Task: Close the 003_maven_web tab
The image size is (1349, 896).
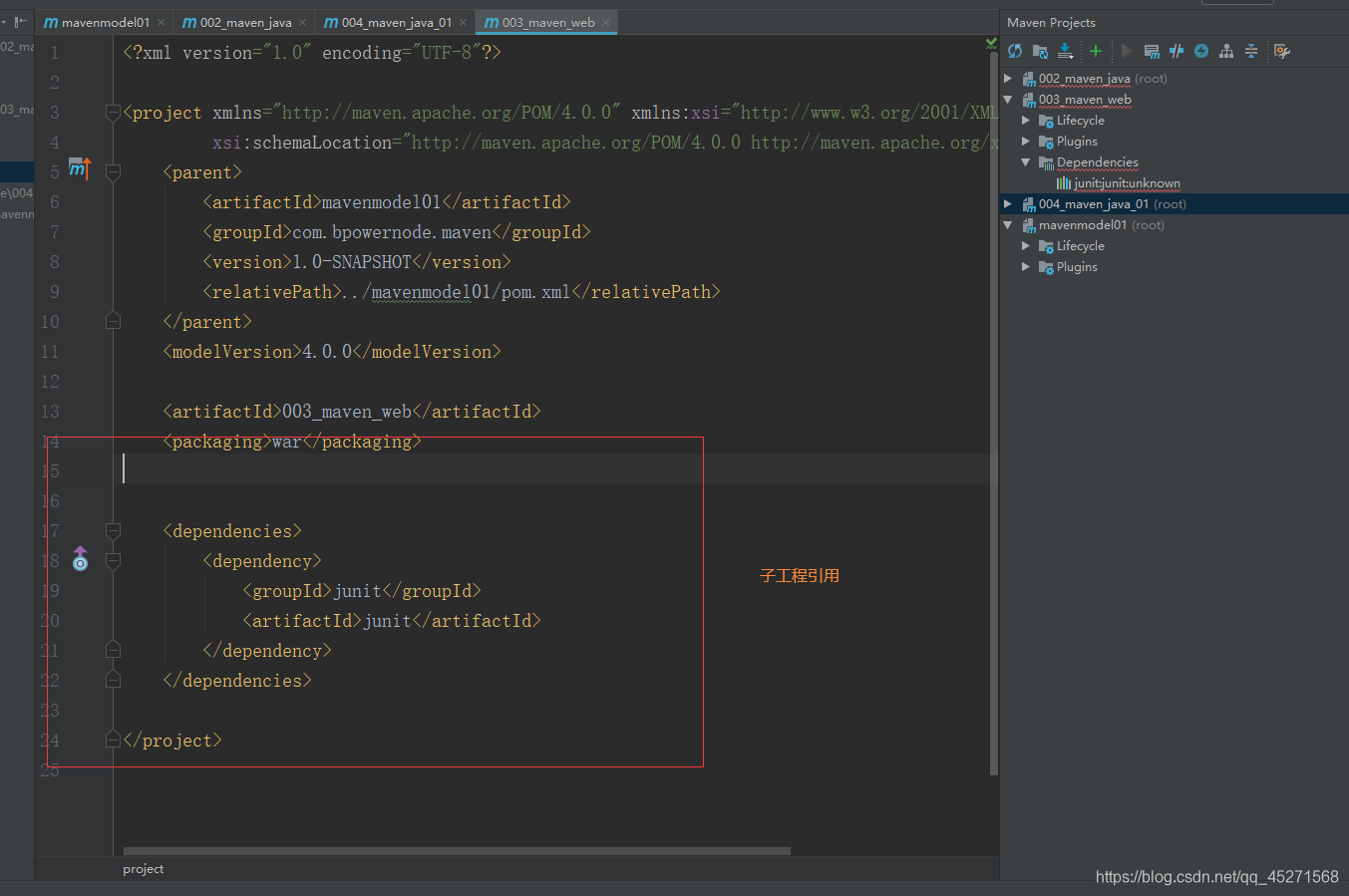Action: tap(605, 22)
